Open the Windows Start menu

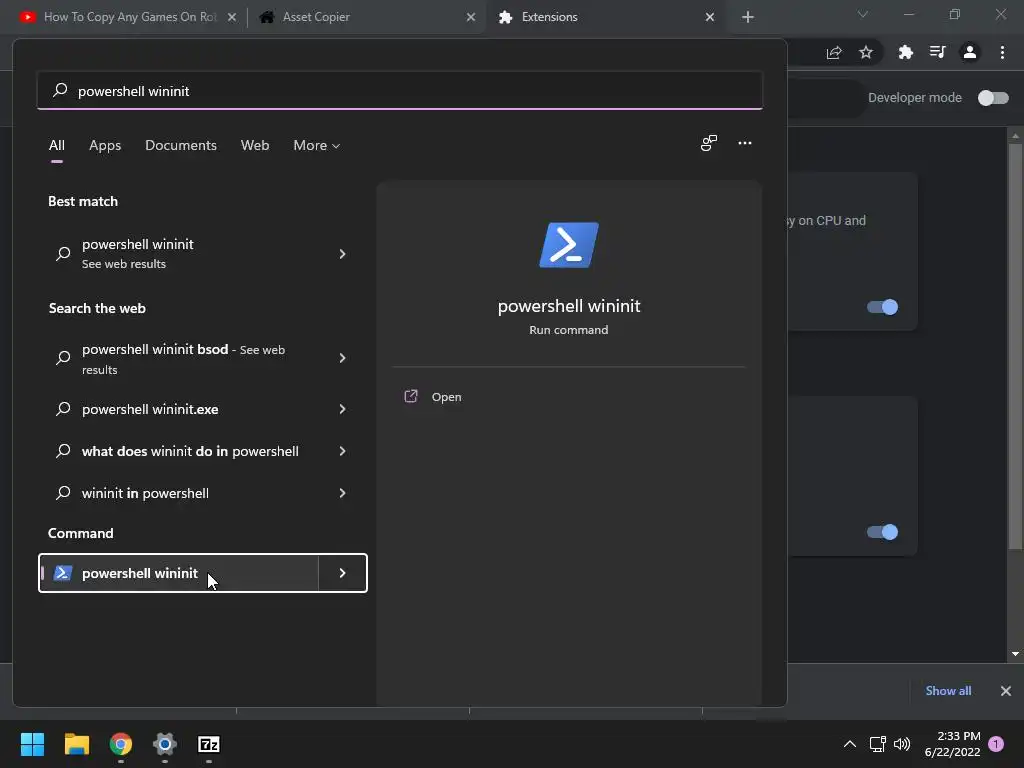[x=32, y=744]
